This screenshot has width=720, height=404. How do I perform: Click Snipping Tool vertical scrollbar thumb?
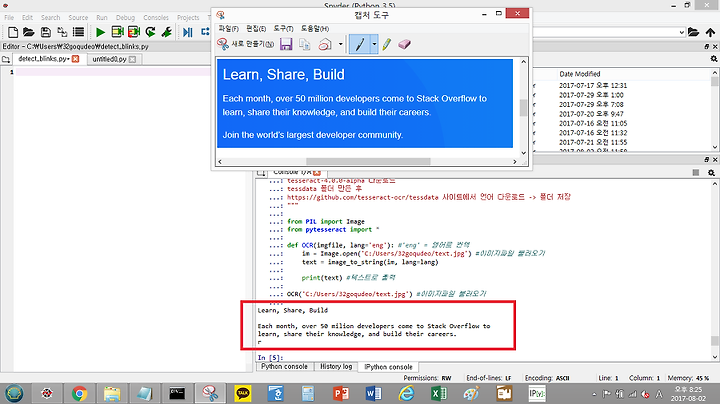pyautogui.click(x=523, y=107)
